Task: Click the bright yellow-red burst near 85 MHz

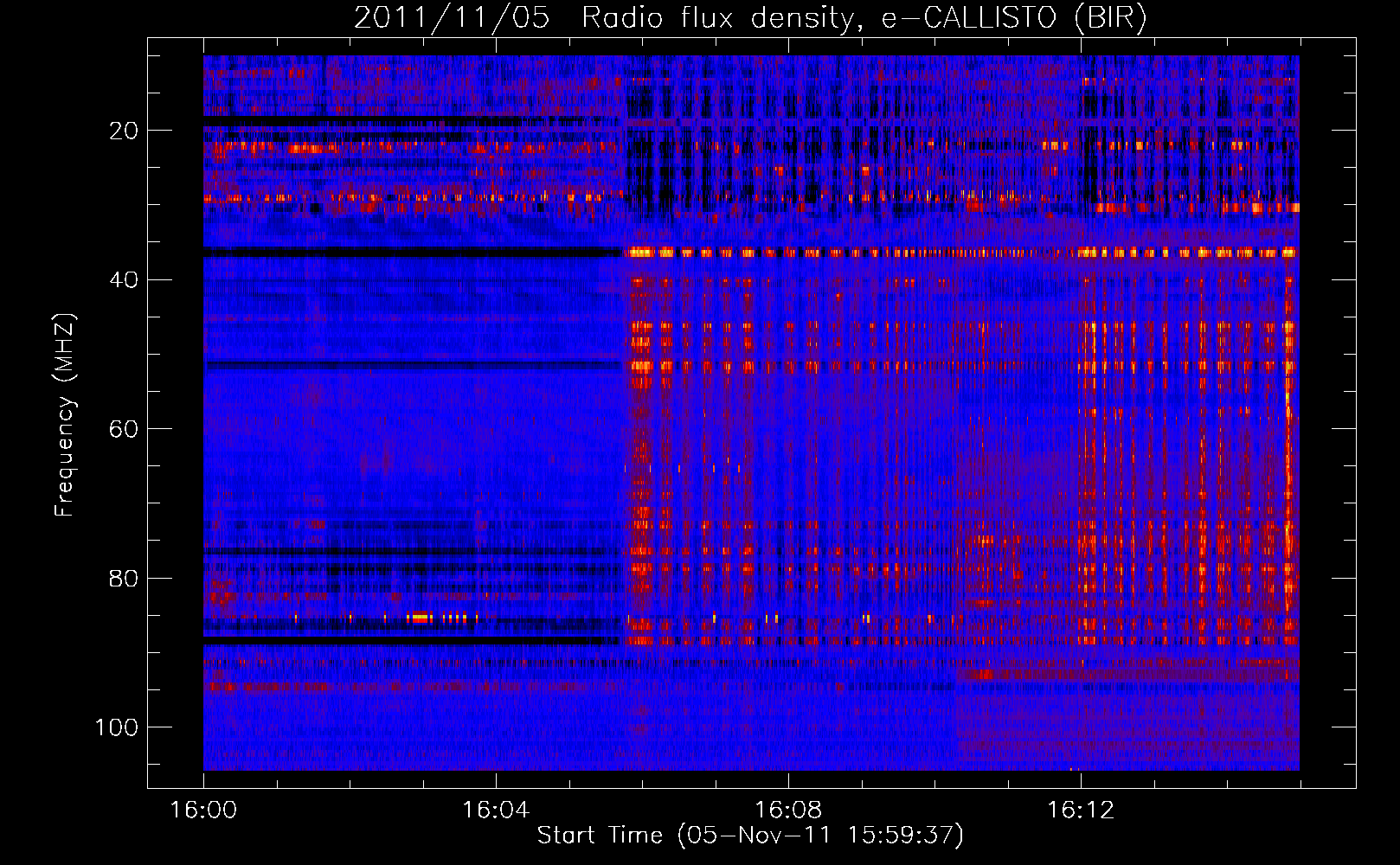Action: point(420,618)
